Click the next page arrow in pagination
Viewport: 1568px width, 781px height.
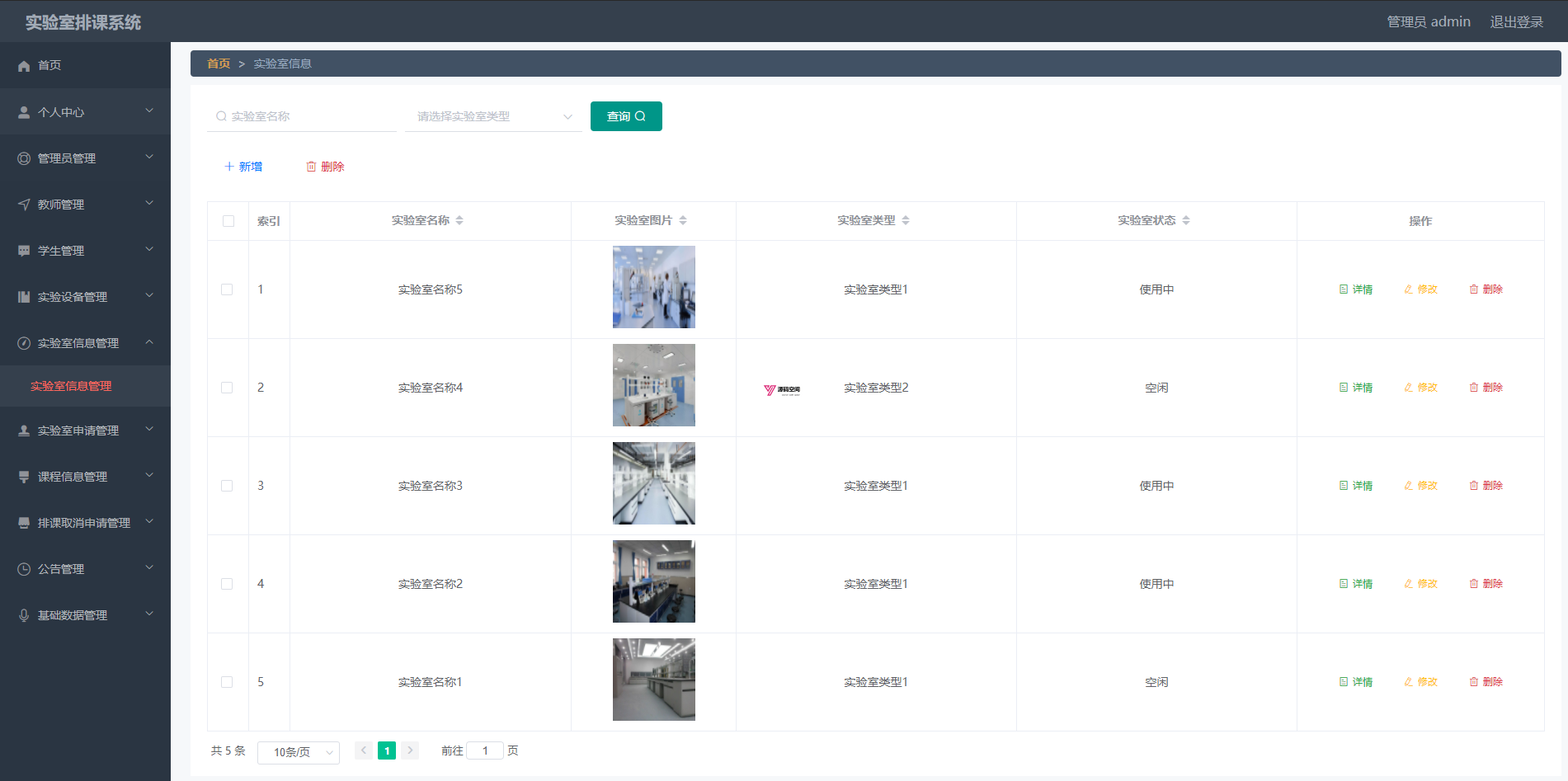pos(410,750)
